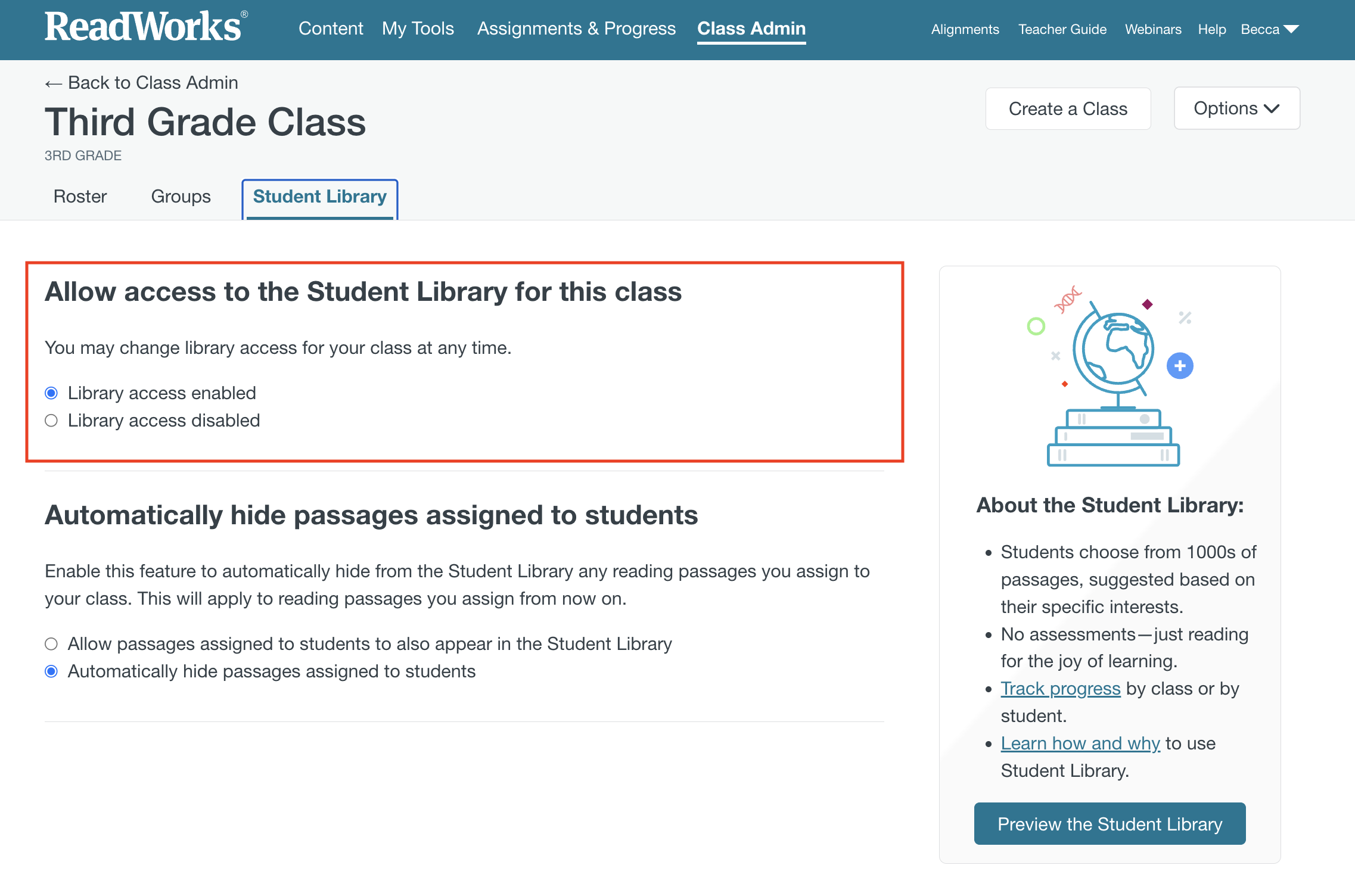Follow the Track progress link
This screenshot has width=1355, height=896.
pos(1060,688)
